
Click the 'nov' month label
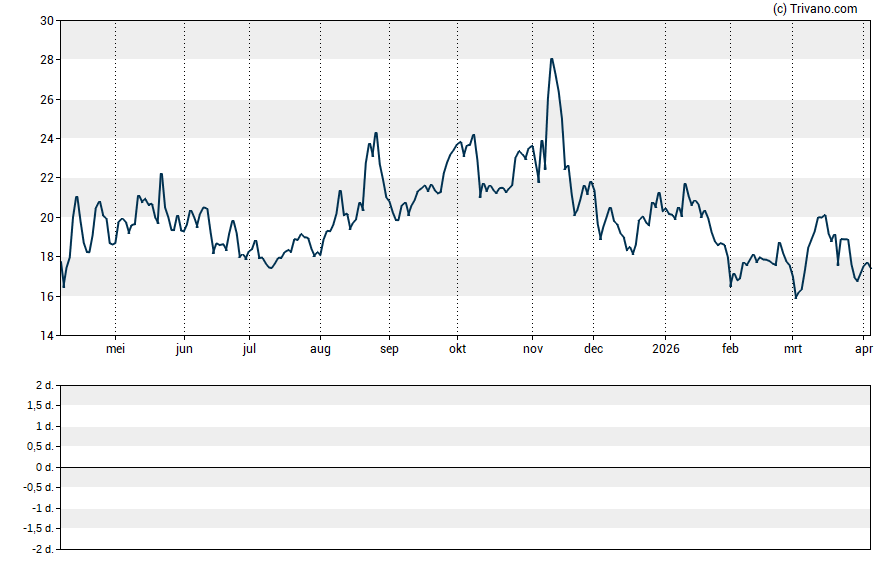532,349
